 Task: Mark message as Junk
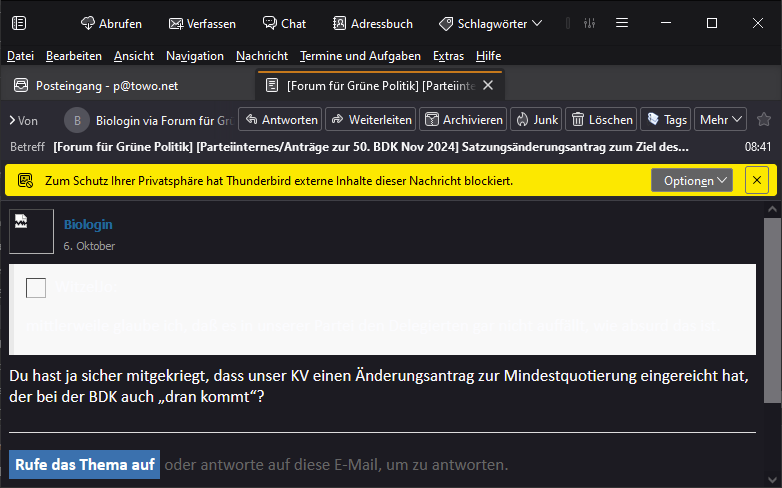pos(536,120)
